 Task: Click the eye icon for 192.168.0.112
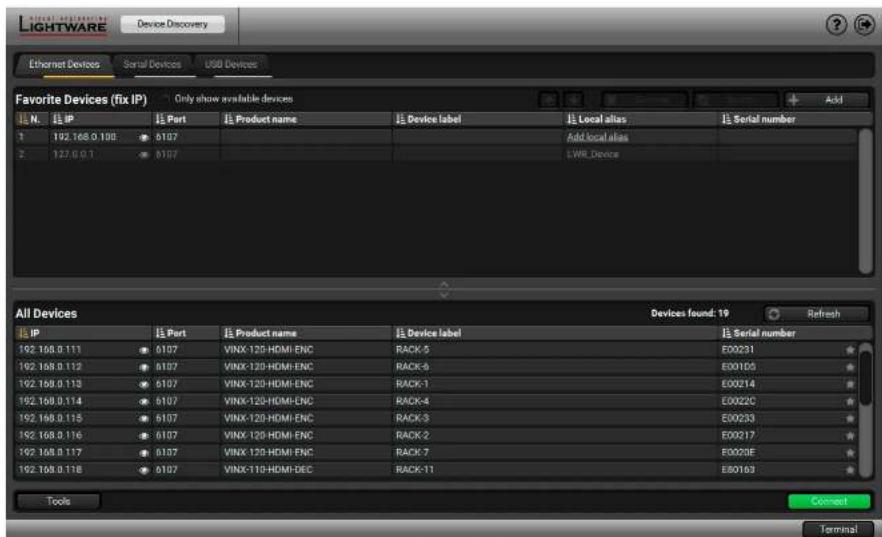click(144, 367)
